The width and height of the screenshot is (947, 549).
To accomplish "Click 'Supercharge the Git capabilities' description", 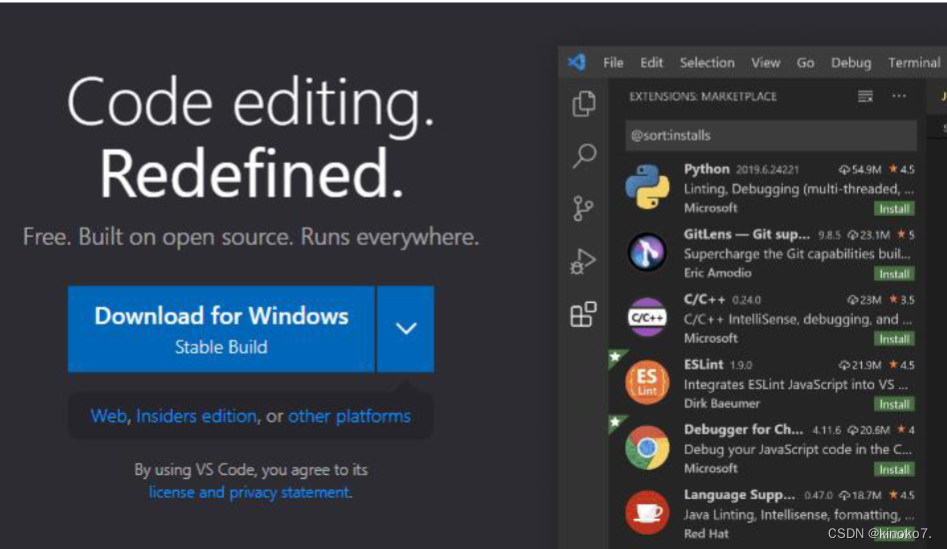I will tap(797, 254).
